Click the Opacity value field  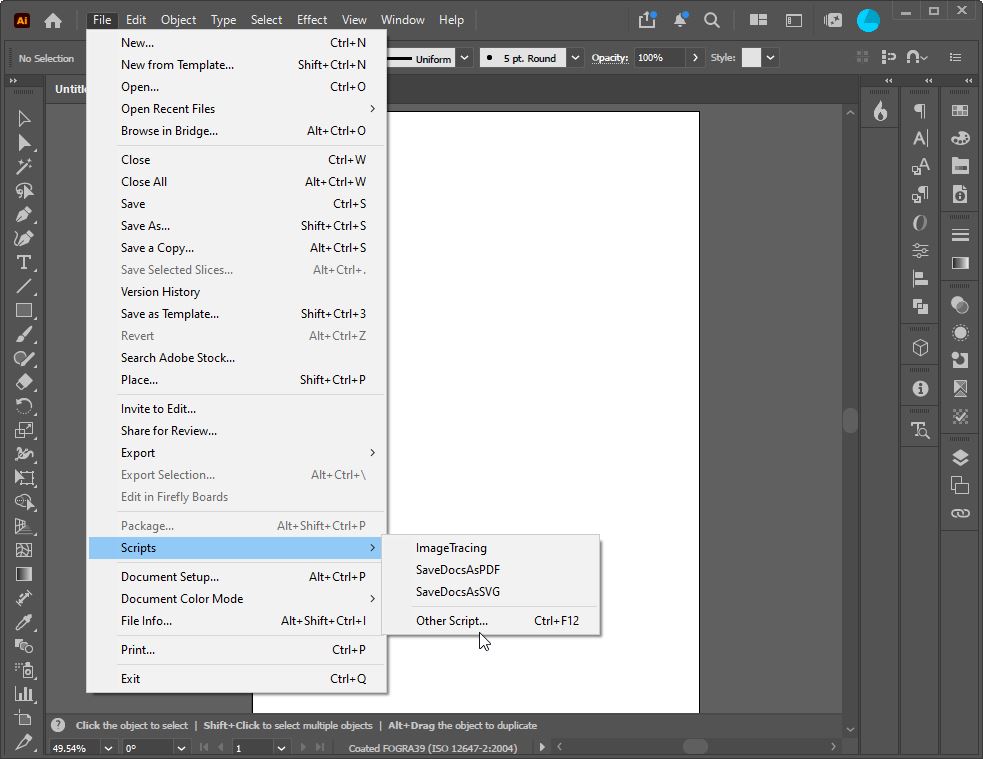click(659, 58)
